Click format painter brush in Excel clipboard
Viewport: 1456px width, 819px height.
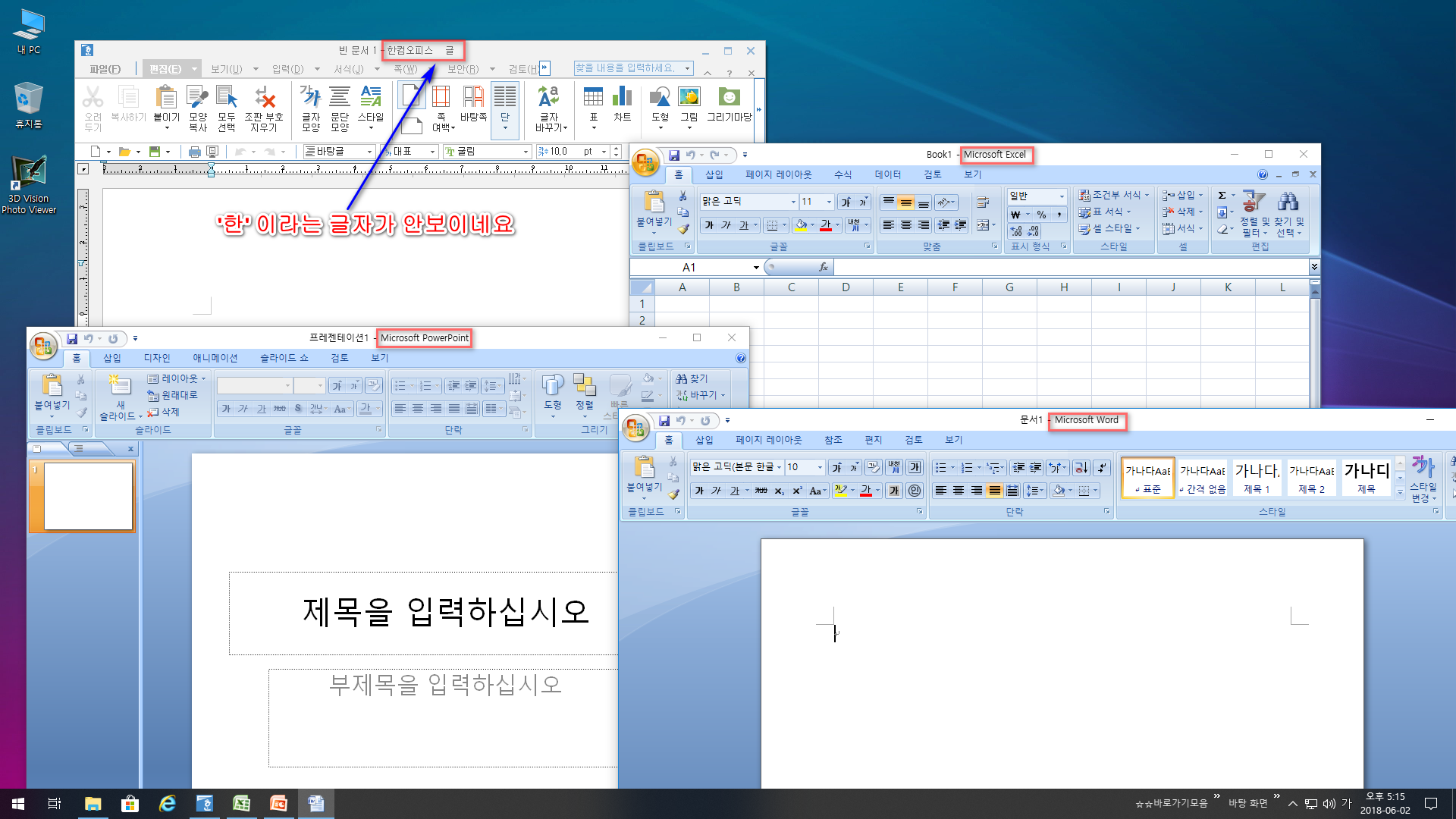click(x=682, y=228)
